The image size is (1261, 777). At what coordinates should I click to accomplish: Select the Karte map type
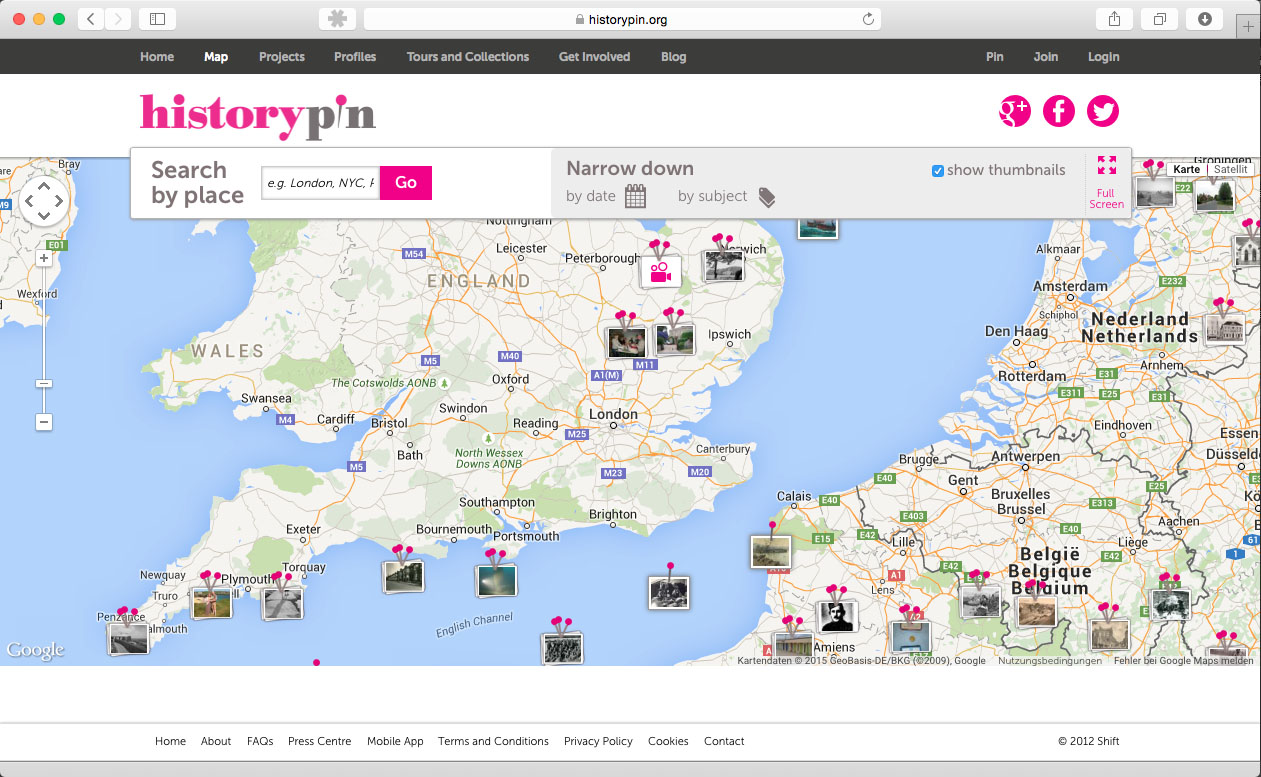[1186, 170]
